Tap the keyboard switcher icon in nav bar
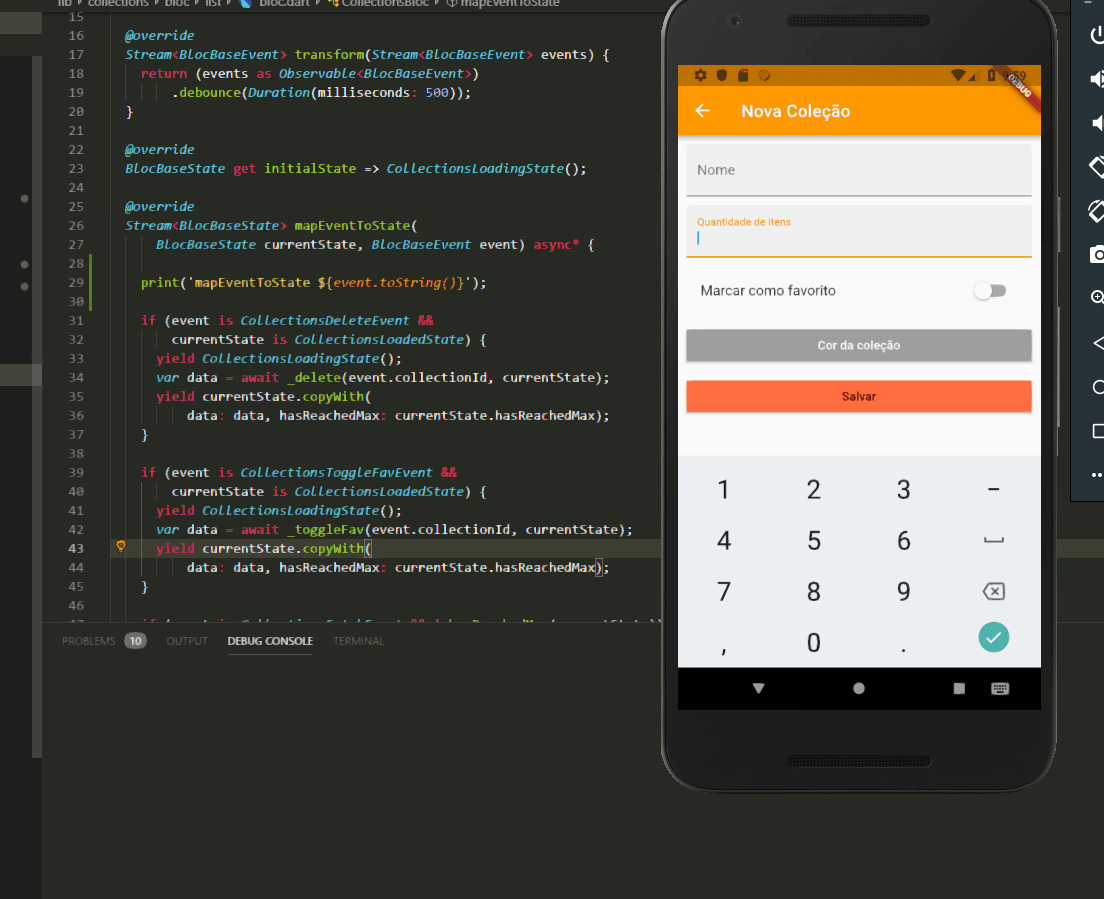This screenshot has height=899, width=1104. [x=1000, y=689]
